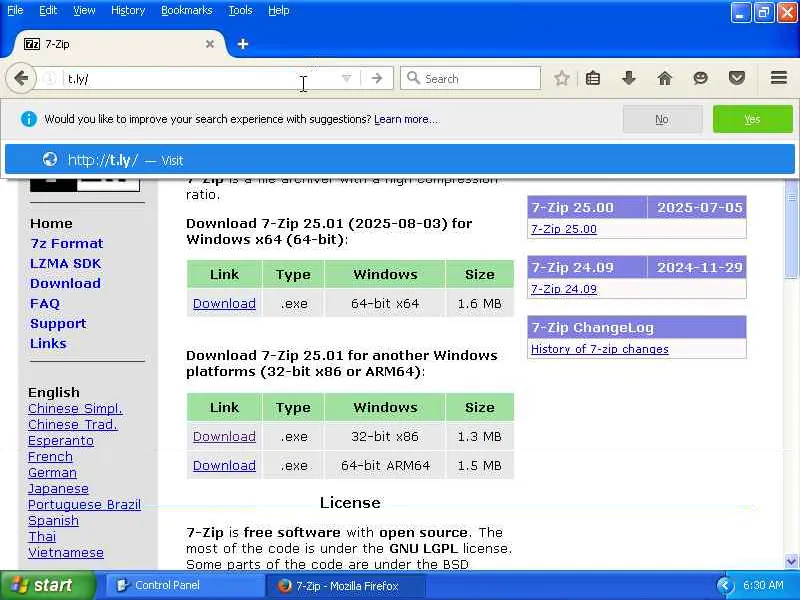
Task: Go to the home page icon
Action: (x=664, y=79)
